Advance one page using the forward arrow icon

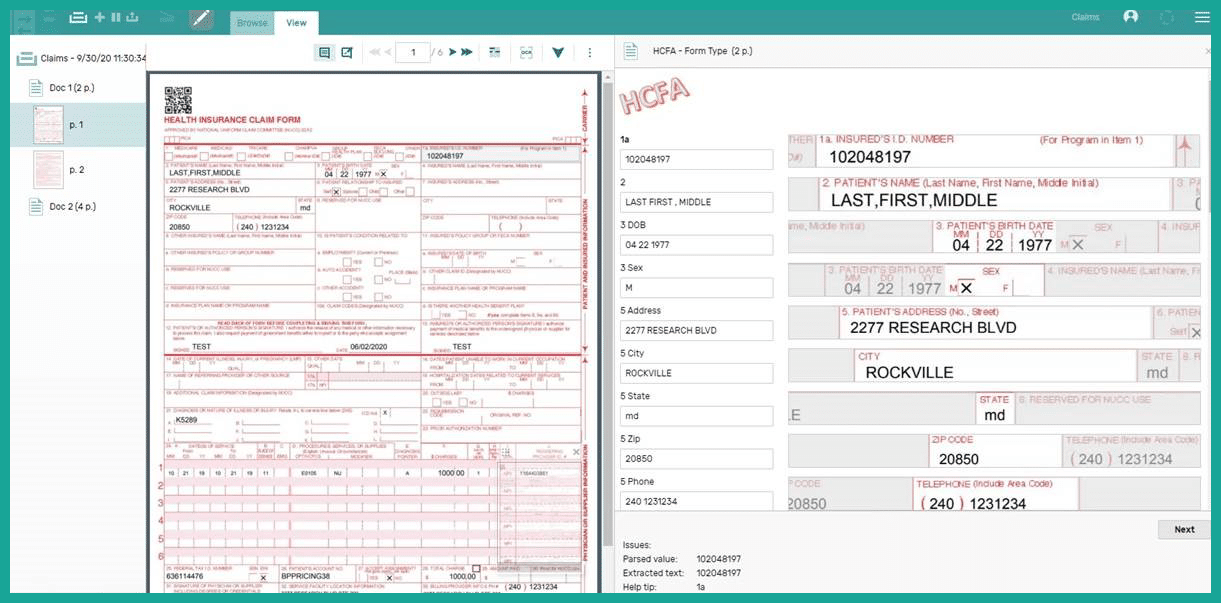point(451,51)
